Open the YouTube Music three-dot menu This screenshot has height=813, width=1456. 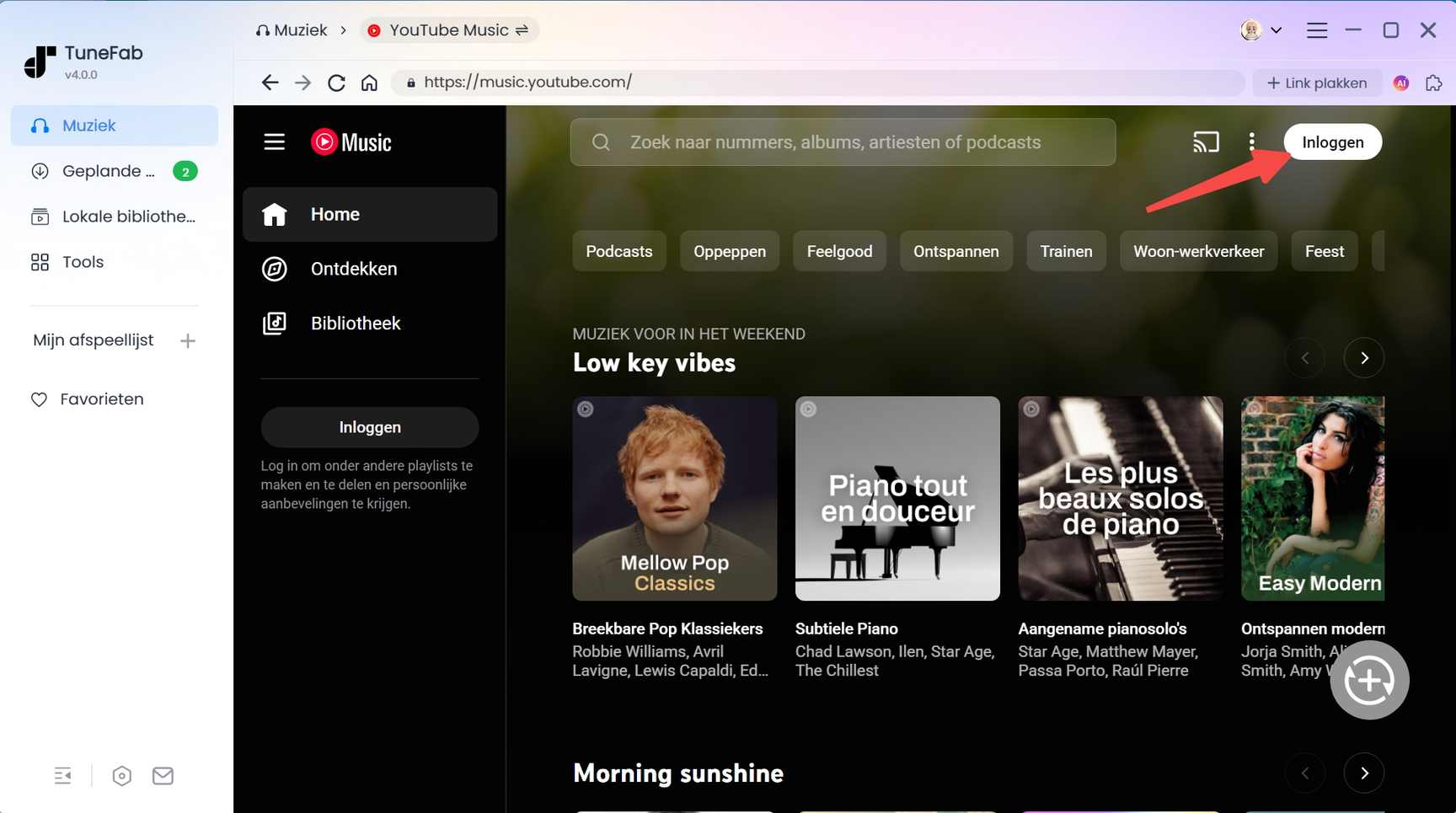point(1252,142)
